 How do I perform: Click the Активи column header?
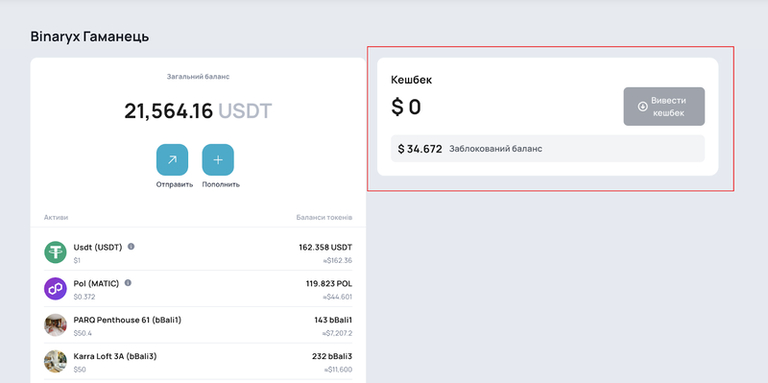tap(56, 217)
